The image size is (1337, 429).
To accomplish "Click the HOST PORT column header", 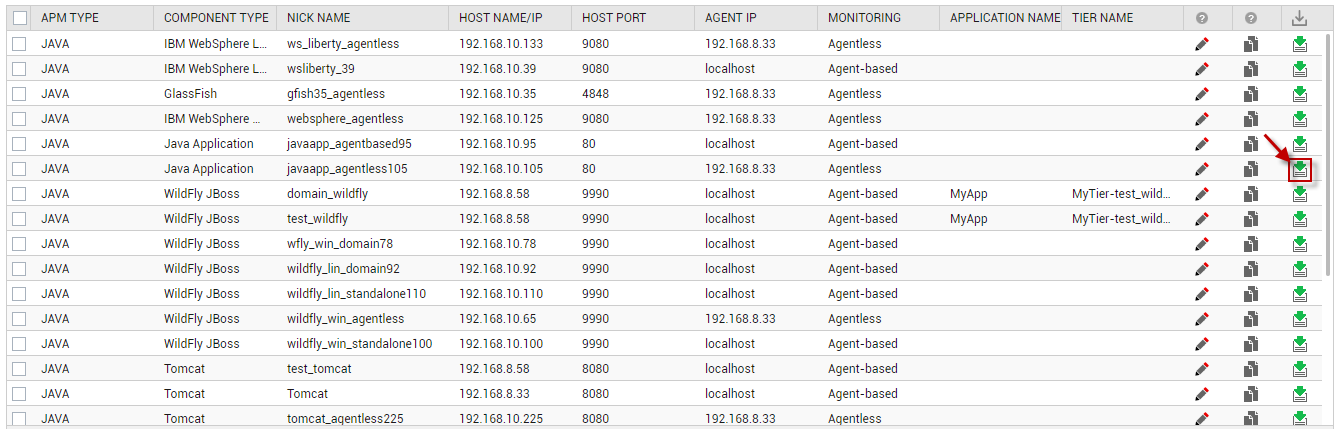I will click(612, 18).
